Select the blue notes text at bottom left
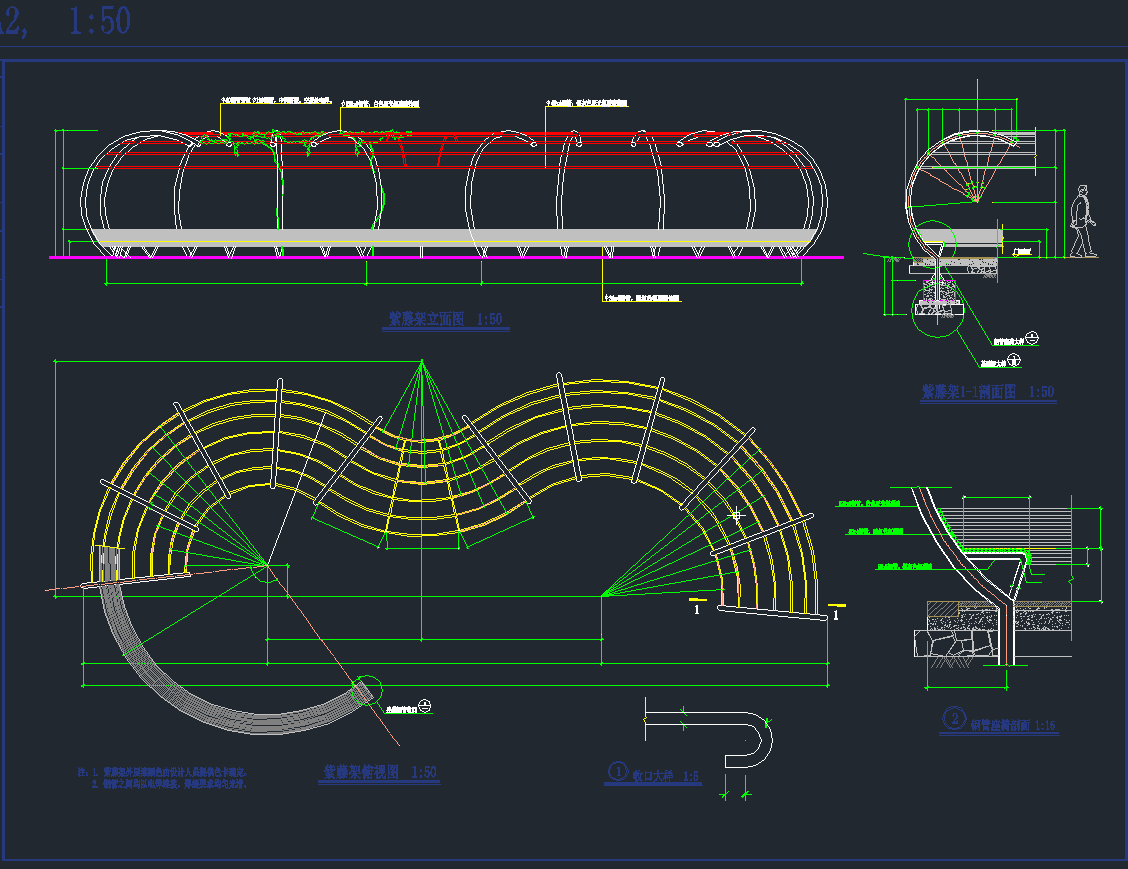This screenshot has height=869, width=1128. tap(163, 779)
